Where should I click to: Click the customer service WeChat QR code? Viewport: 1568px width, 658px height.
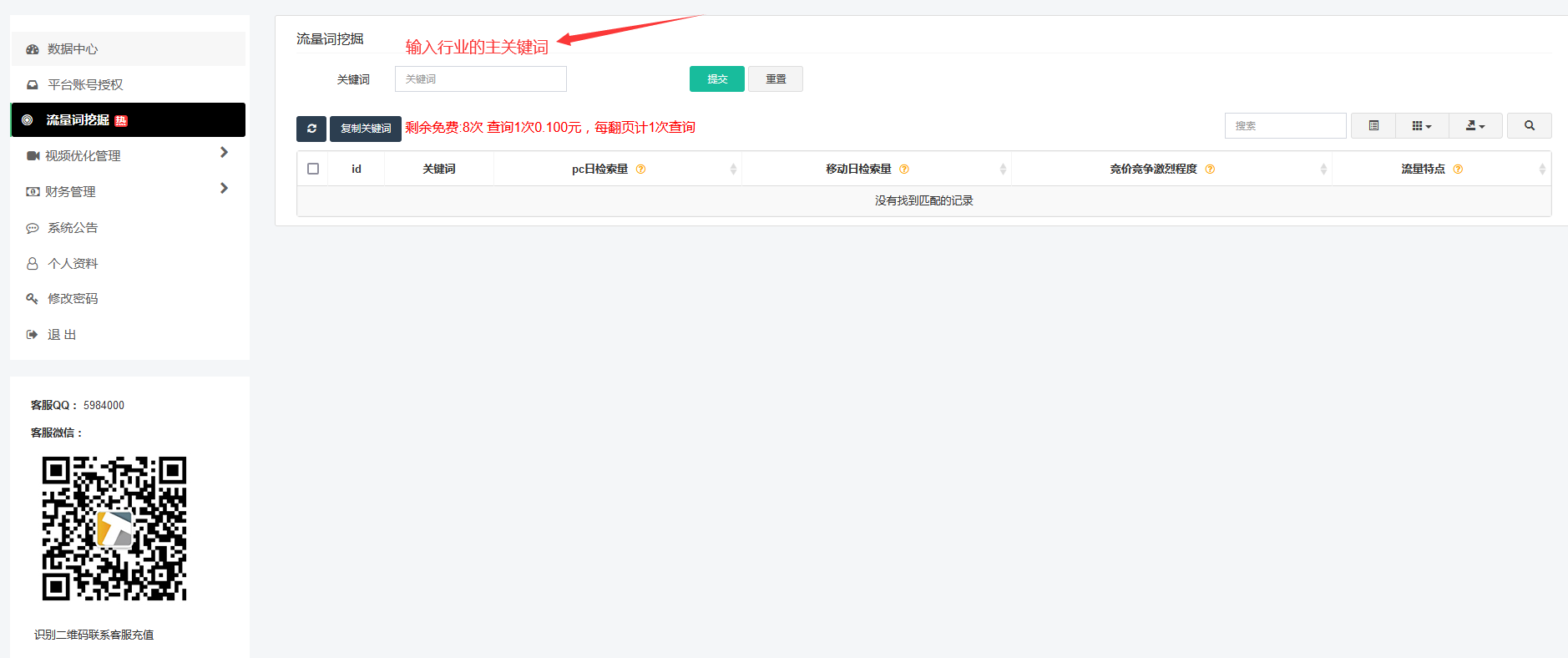(x=114, y=529)
